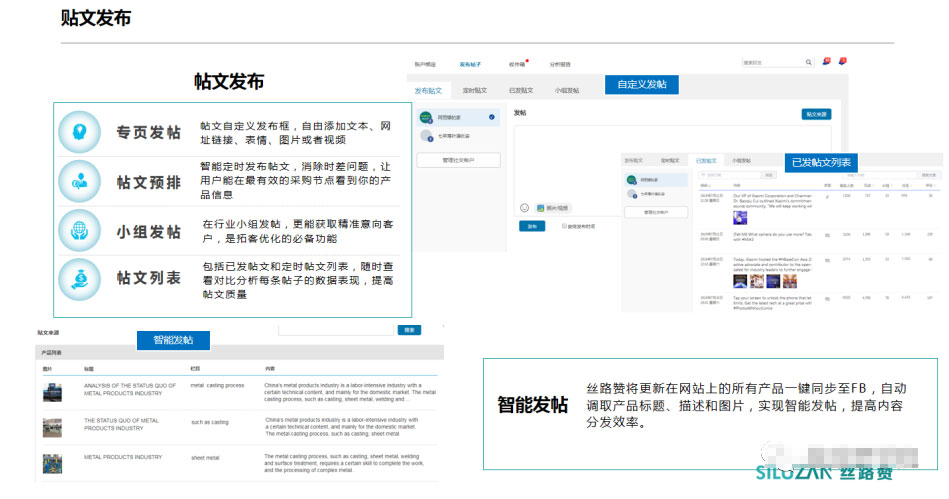Click the 图片/视频 upload button
Screen dimensions: 949x499
pos(552,208)
